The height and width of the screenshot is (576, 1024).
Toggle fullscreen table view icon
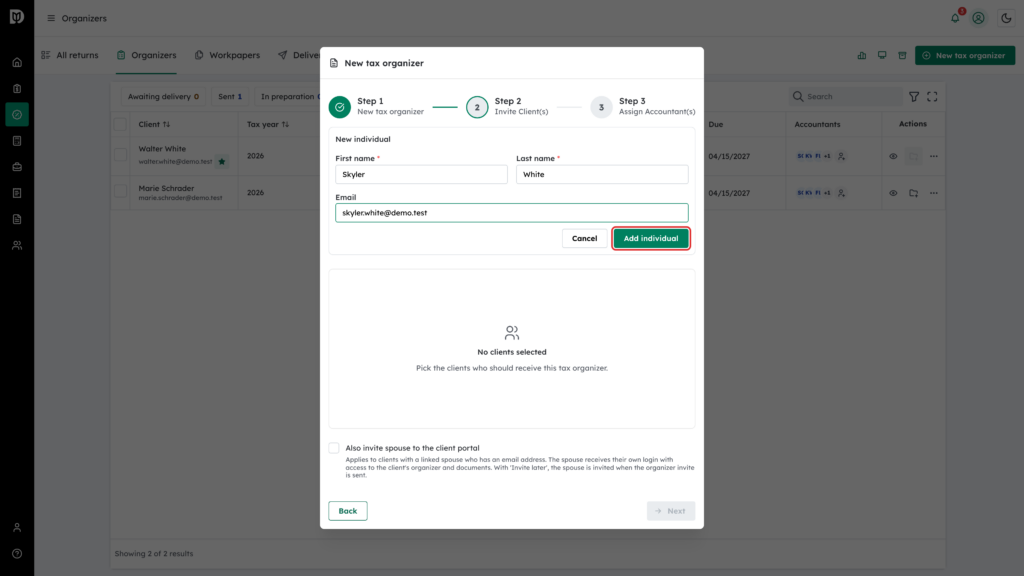point(932,97)
